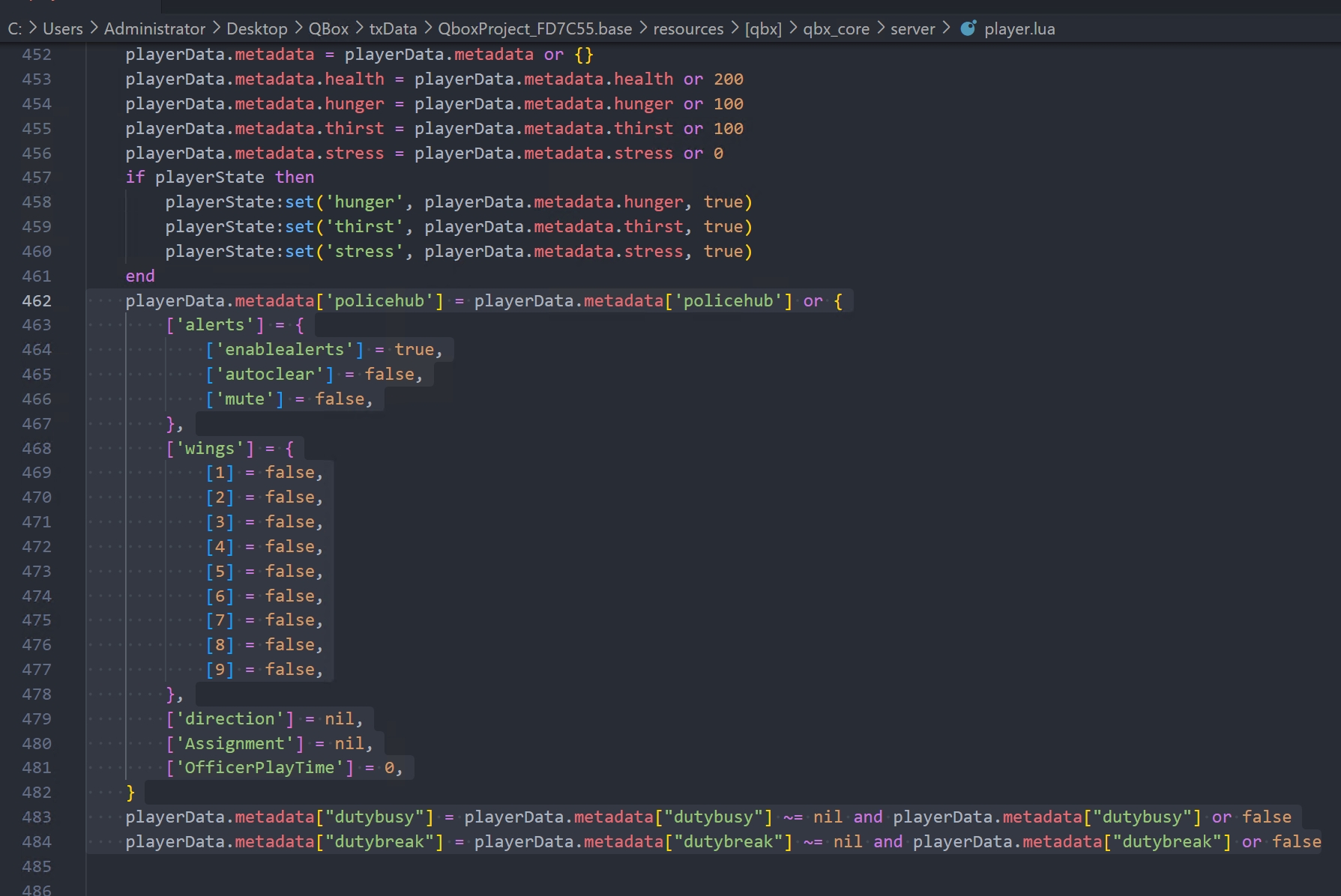This screenshot has width=1341, height=896.
Task: Open the QBox breadcrumb folder
Action: coord(328,29)
